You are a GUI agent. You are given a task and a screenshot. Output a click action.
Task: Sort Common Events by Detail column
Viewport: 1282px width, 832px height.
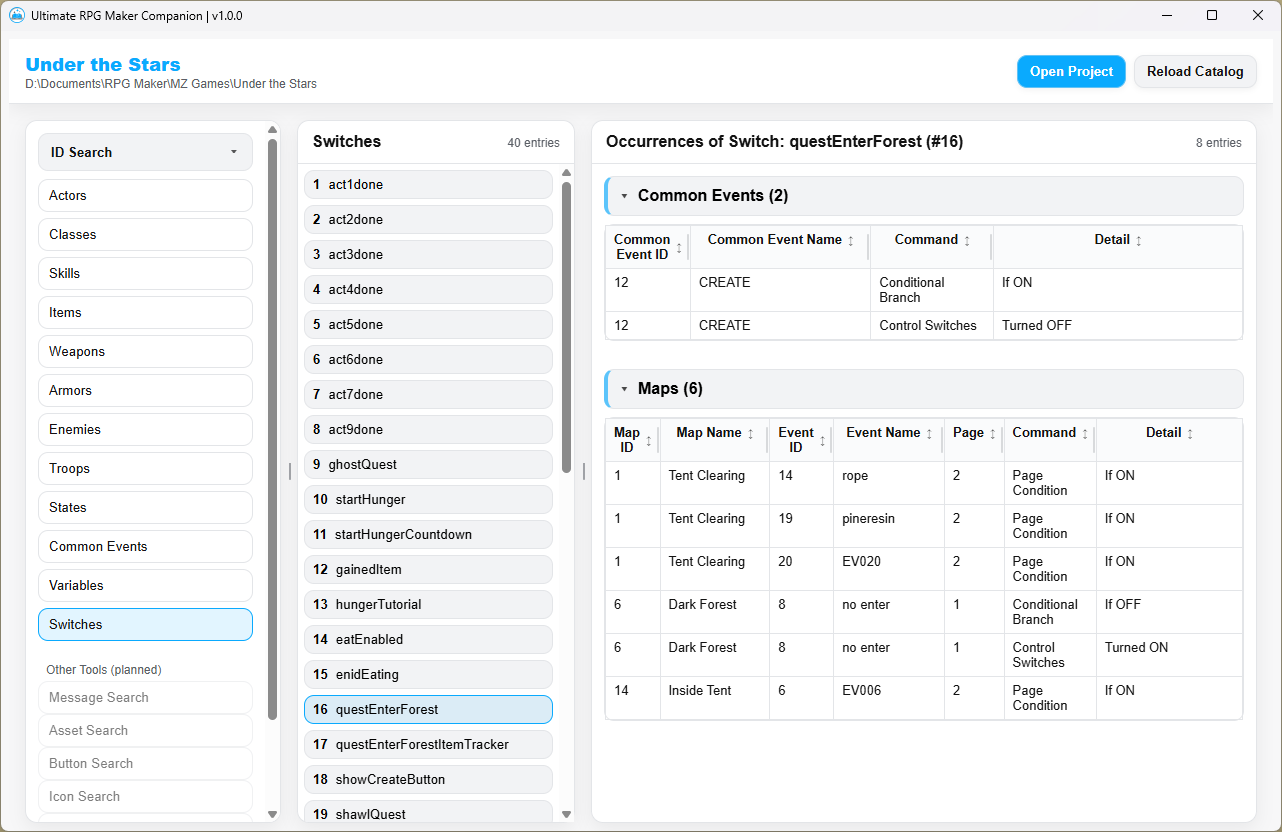coord(1118,240)
